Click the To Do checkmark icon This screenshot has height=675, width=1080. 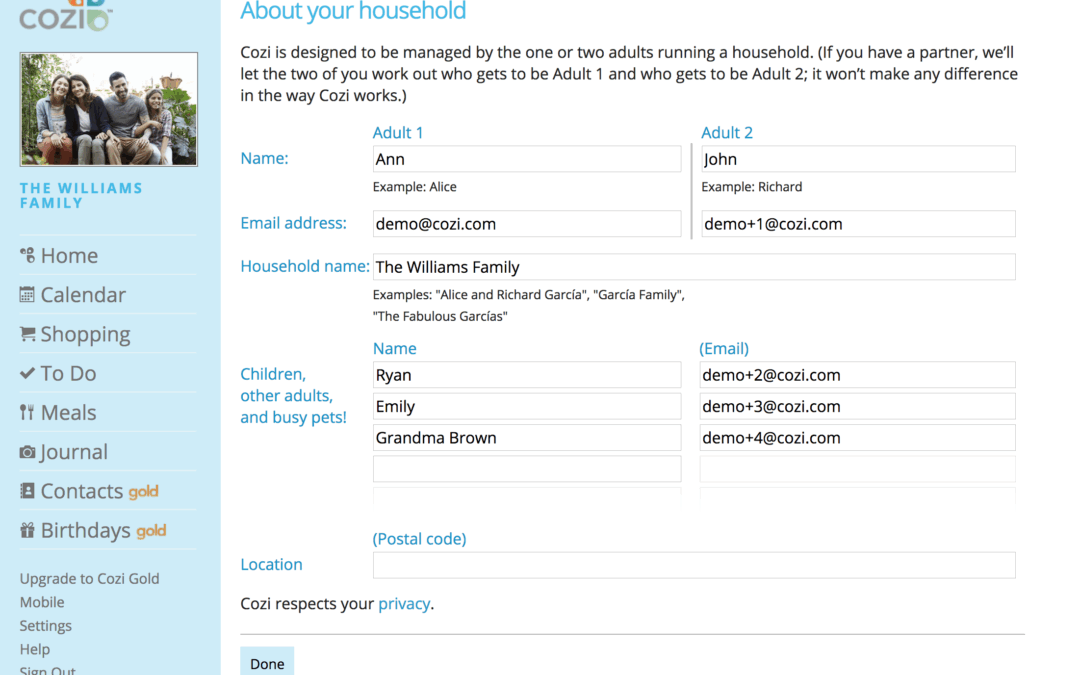[x=27, y=373]
